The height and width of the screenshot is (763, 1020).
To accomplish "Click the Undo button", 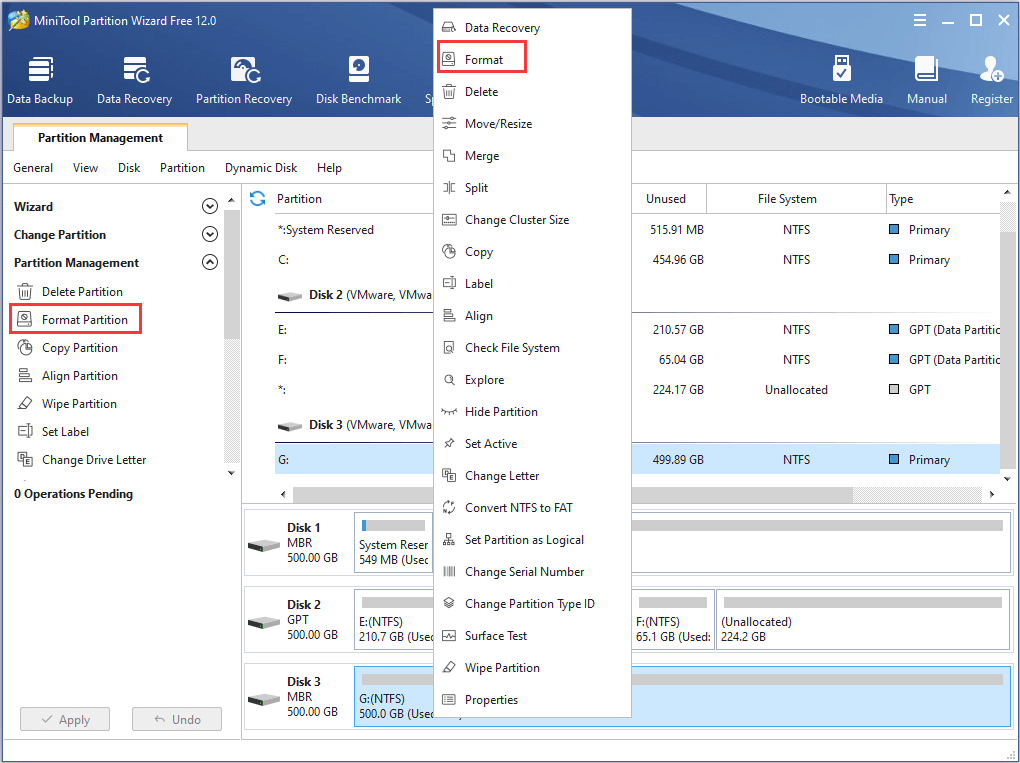I will [x=177, y=719].
